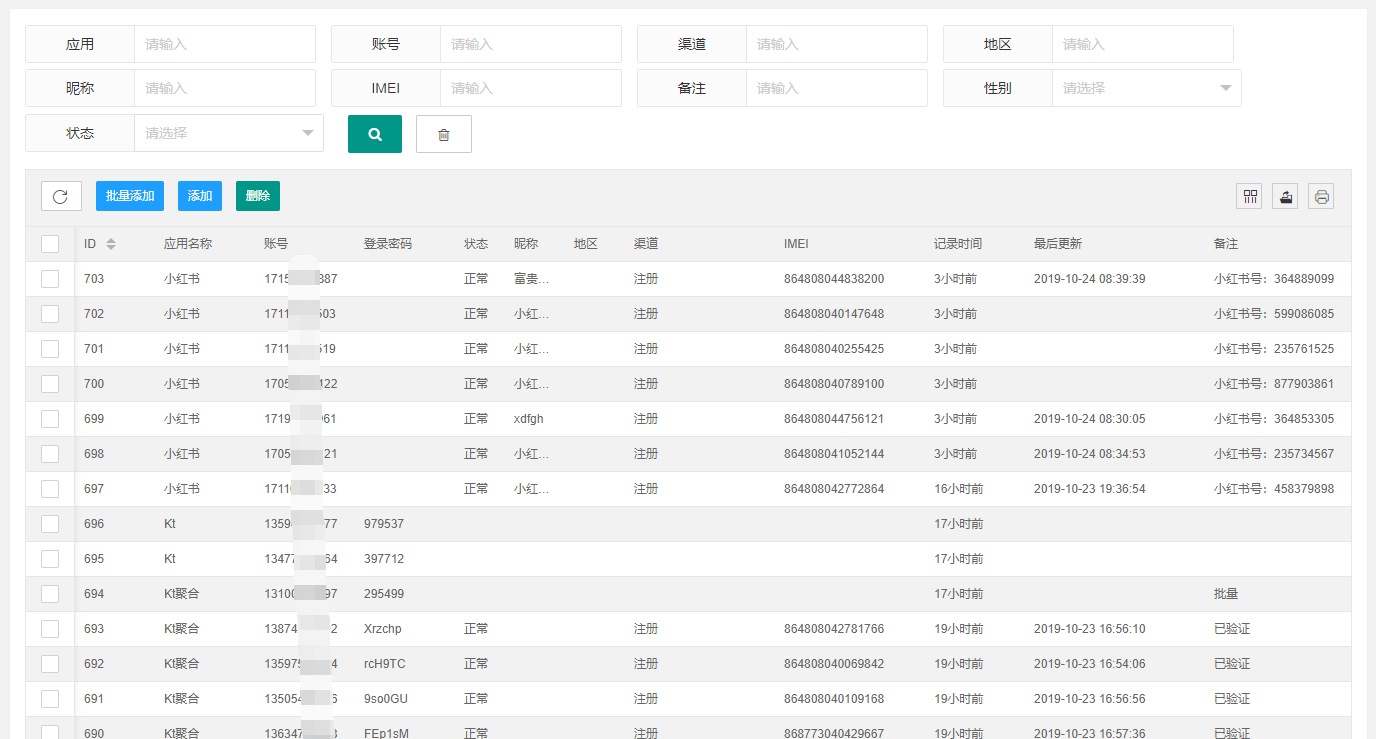1376x739 pixels.
Task: Click IMEI cell 864808042781766
Action: [x=834, y=629]
